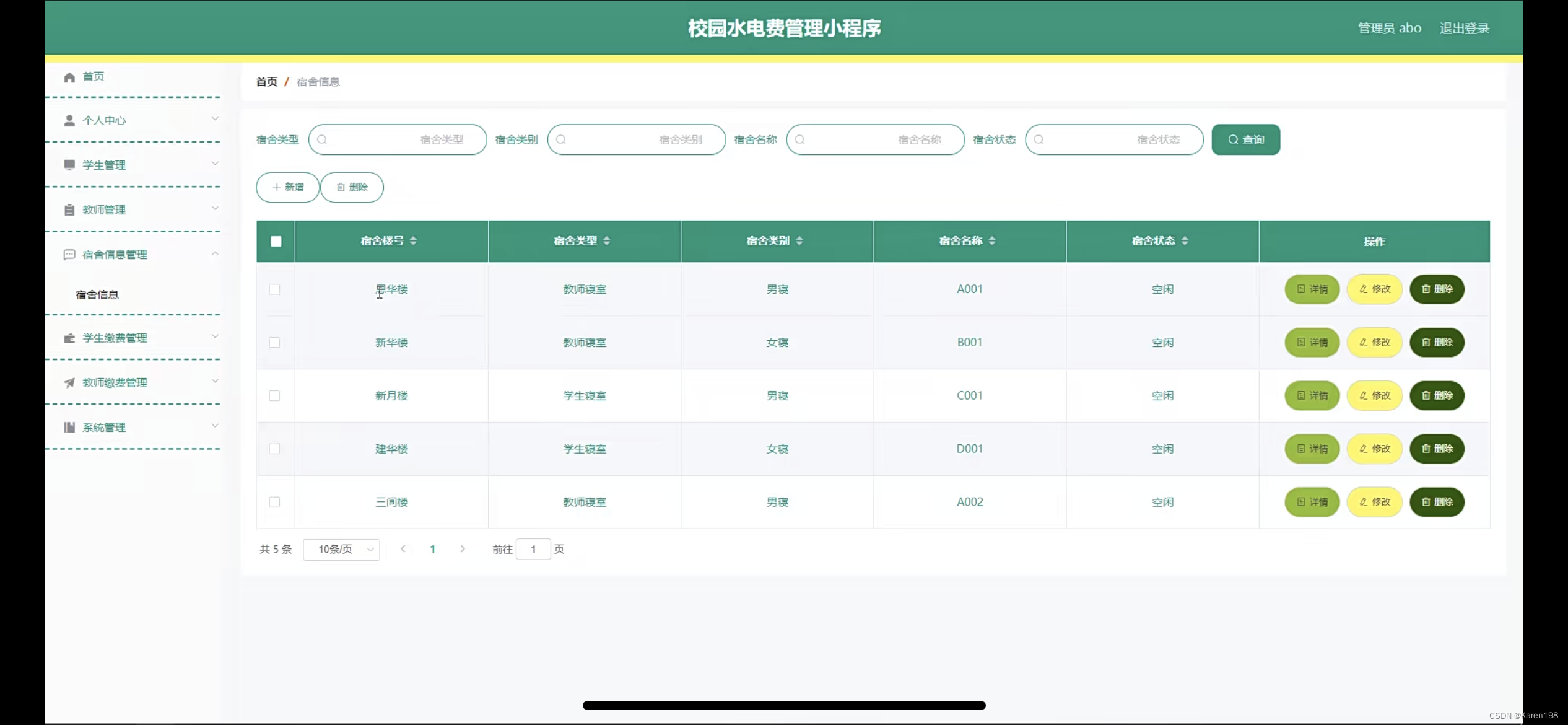Click the paper plane icon beside 教师缴费管理
The image size is (1568, 725).
69,383
